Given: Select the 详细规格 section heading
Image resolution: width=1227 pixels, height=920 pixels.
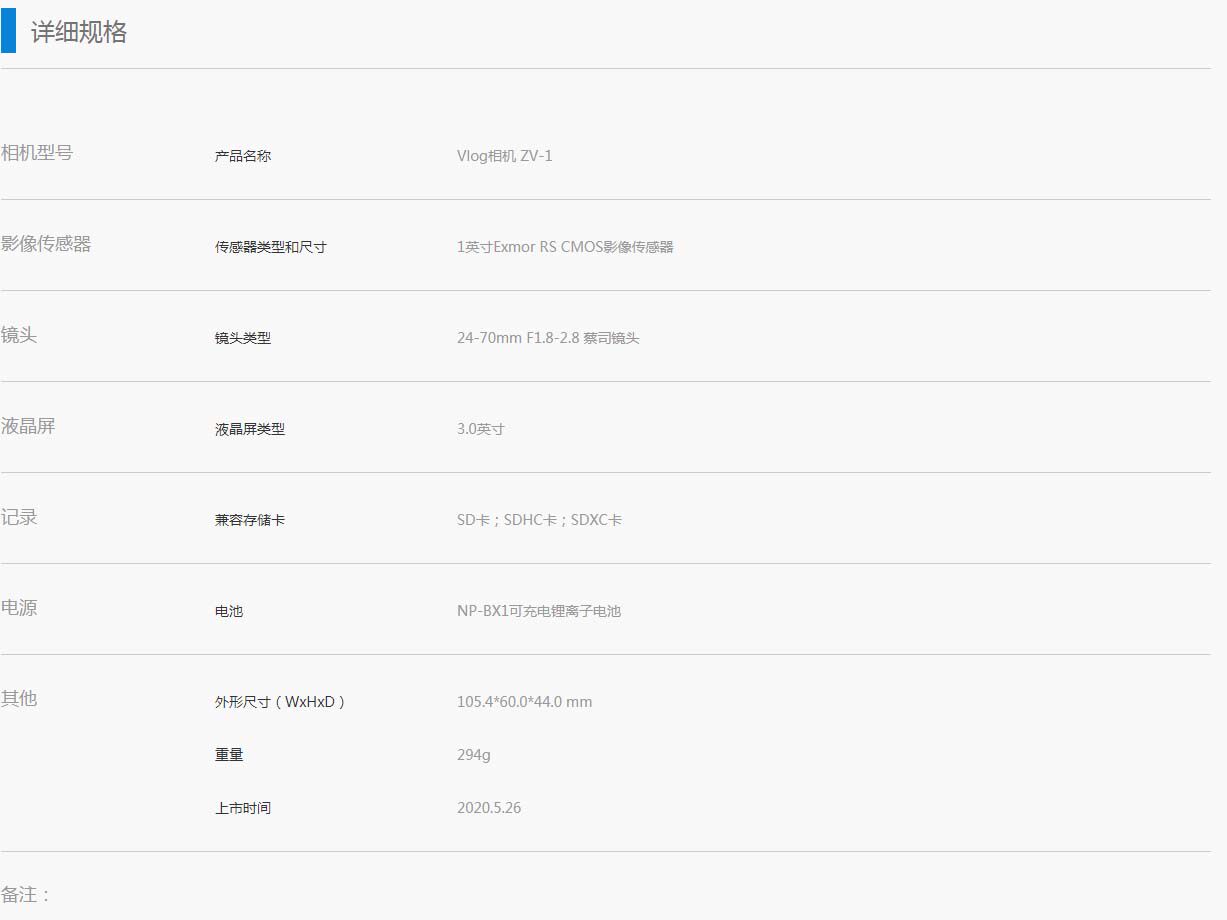Looking at the screenshot, I should pos(79,32).
